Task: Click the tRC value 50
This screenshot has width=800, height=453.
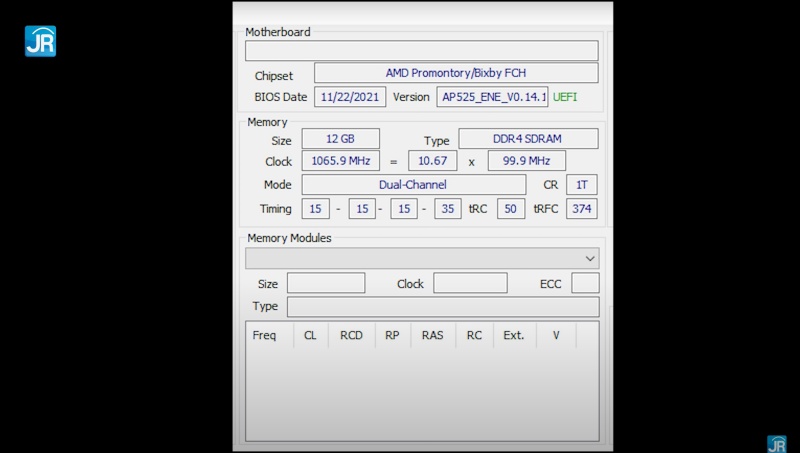Action: 510,209
